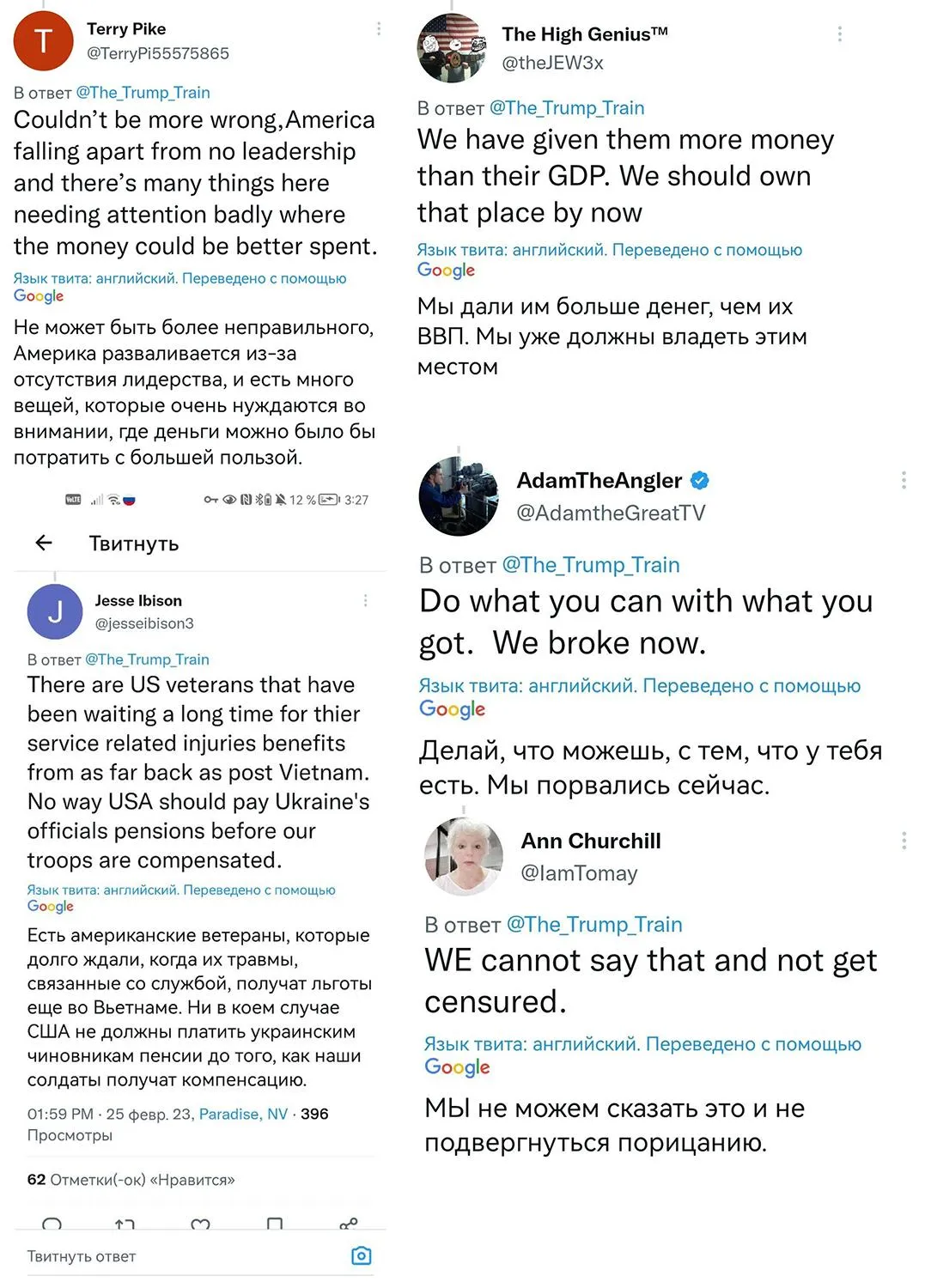Click AdamTheAngler's verified badge
The image size is (925, 1288).
[700, 480]
